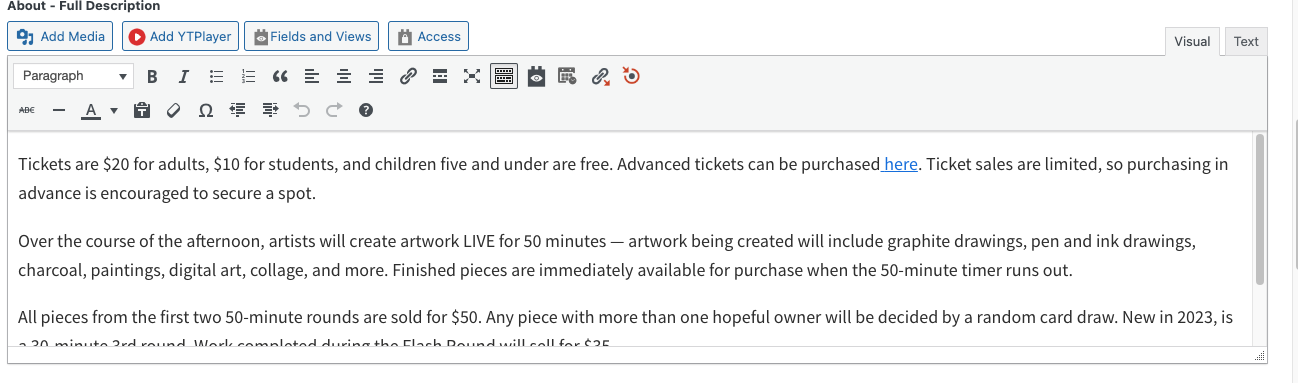Expand the text color picker arrow
The height and width of the screenshot is (383, 1298).
click(114, 110)
